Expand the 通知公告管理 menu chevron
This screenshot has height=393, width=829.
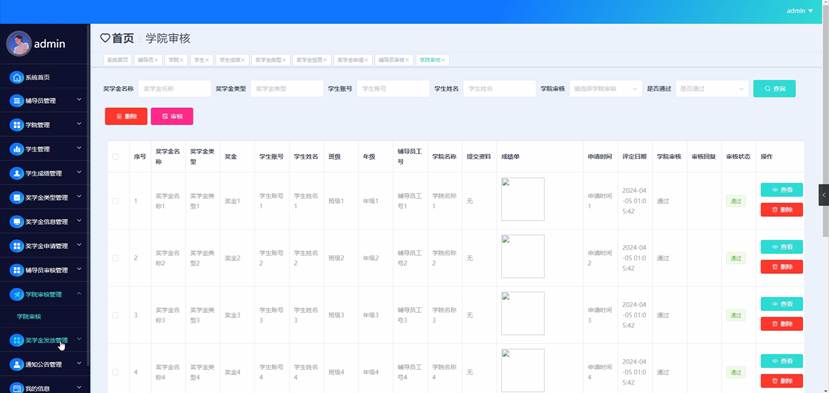pos(79,363)
